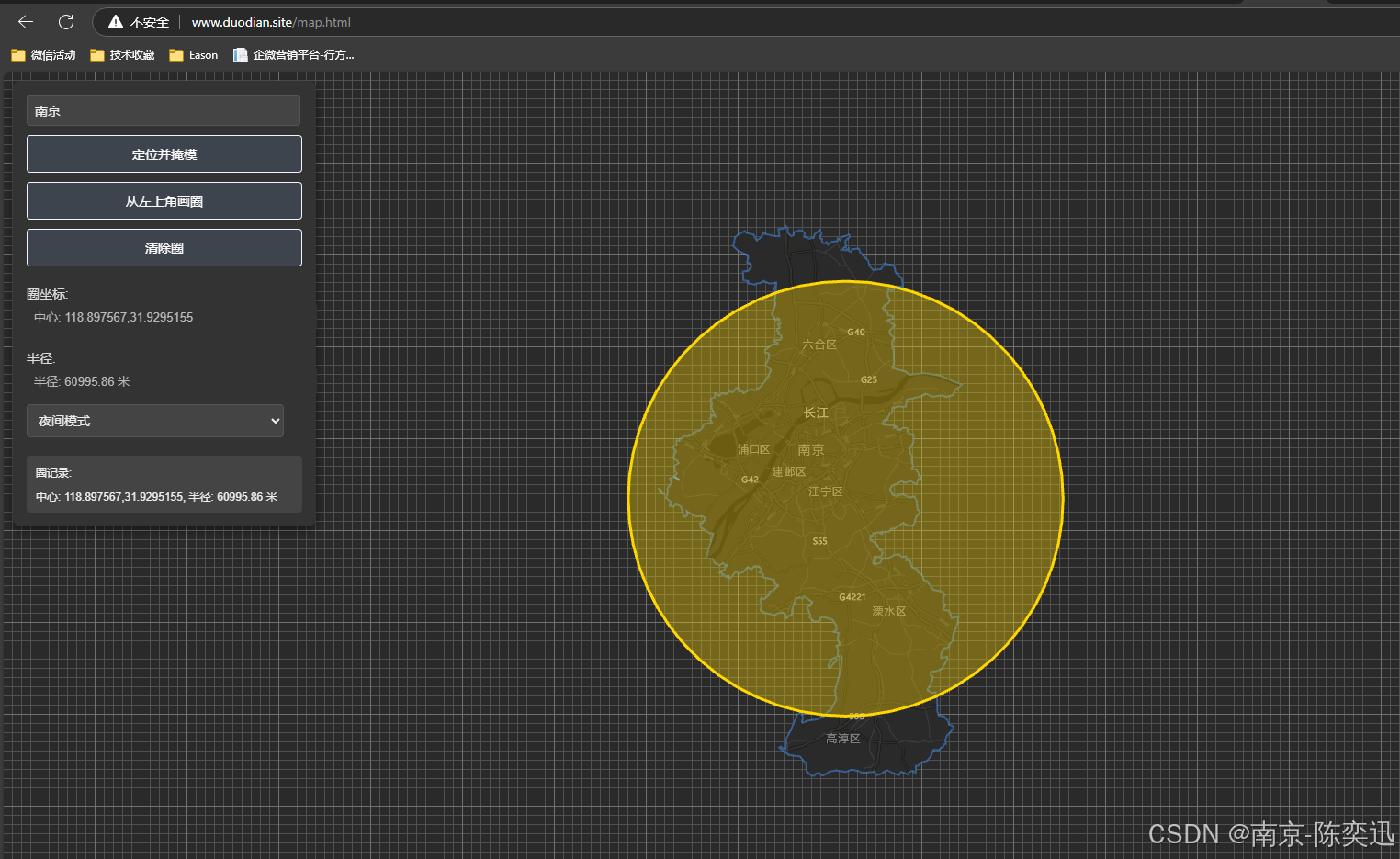Click the 南京 city label on map

pyautogui.click(x=811, y=449)
